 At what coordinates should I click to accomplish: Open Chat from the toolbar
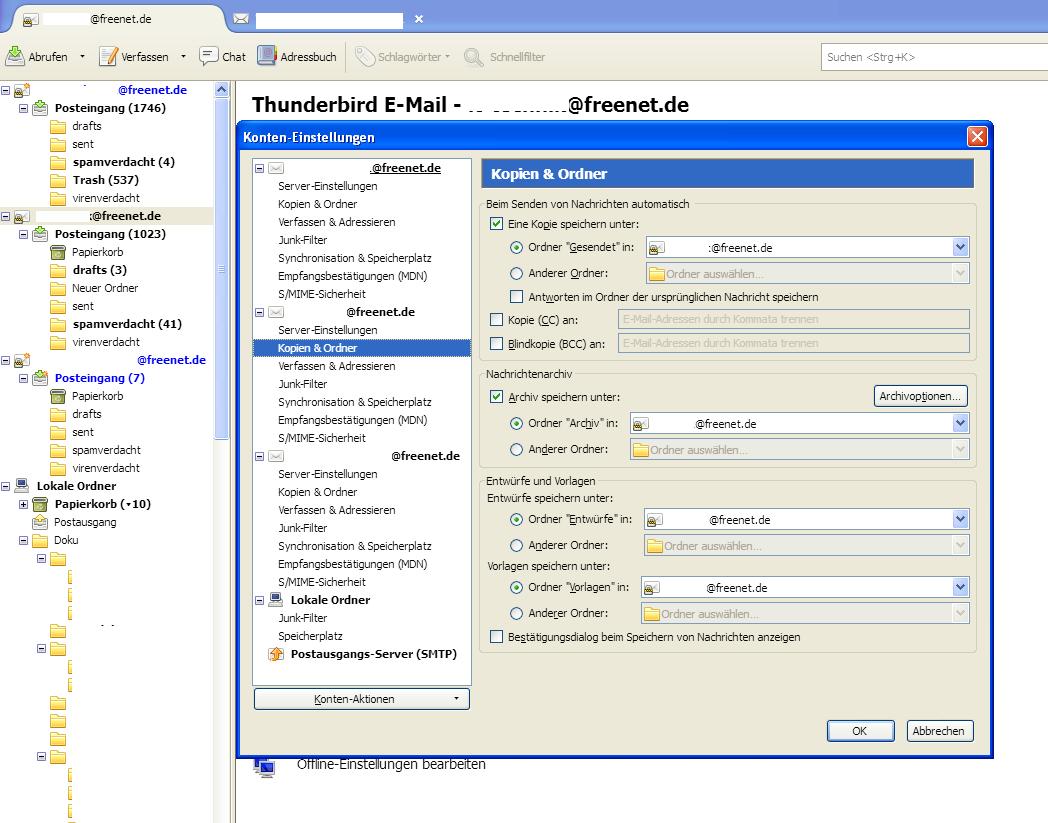pos(223,56)
